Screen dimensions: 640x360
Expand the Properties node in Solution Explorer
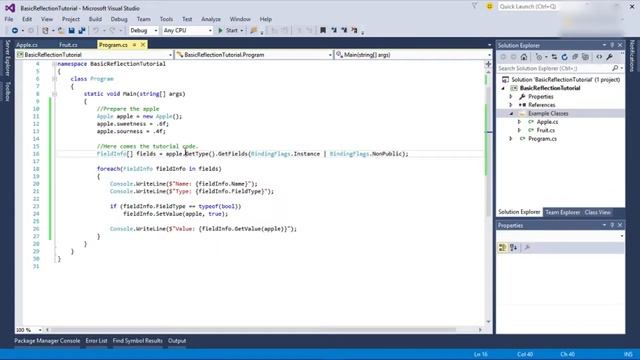tap(511, 97)
